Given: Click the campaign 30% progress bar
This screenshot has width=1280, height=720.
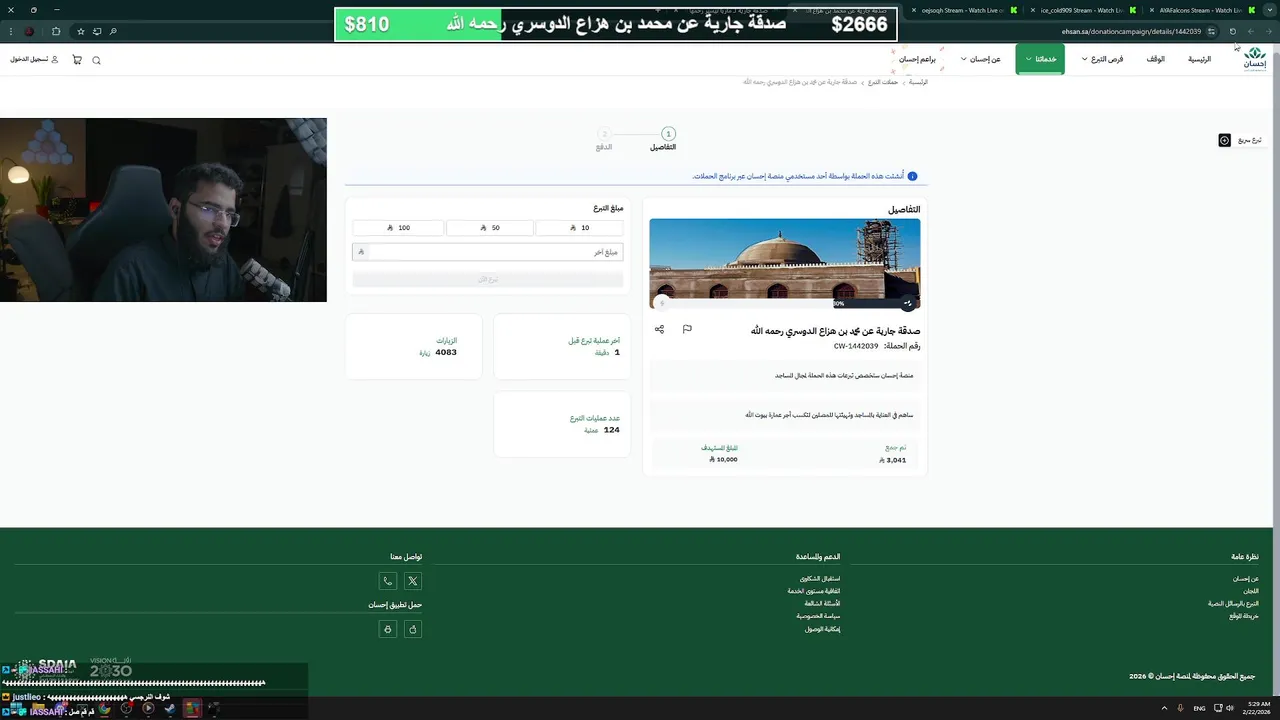Looking at the screenshot, I should click(785, 303).
